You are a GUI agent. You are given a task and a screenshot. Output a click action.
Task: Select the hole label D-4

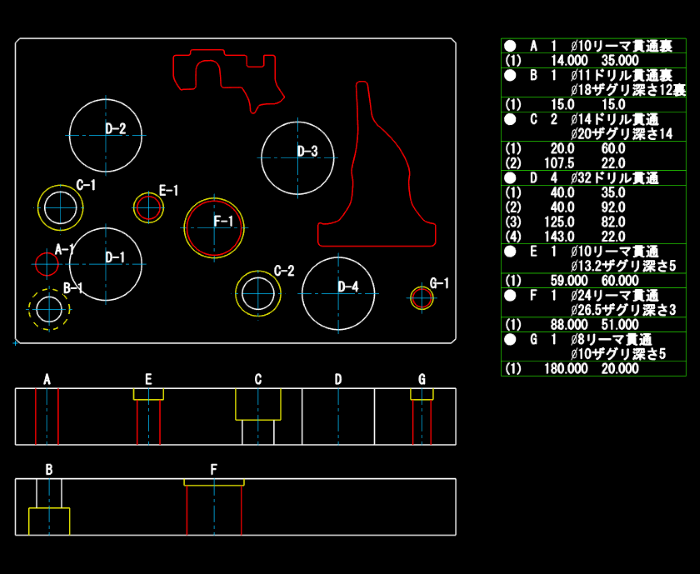(348, 287)
